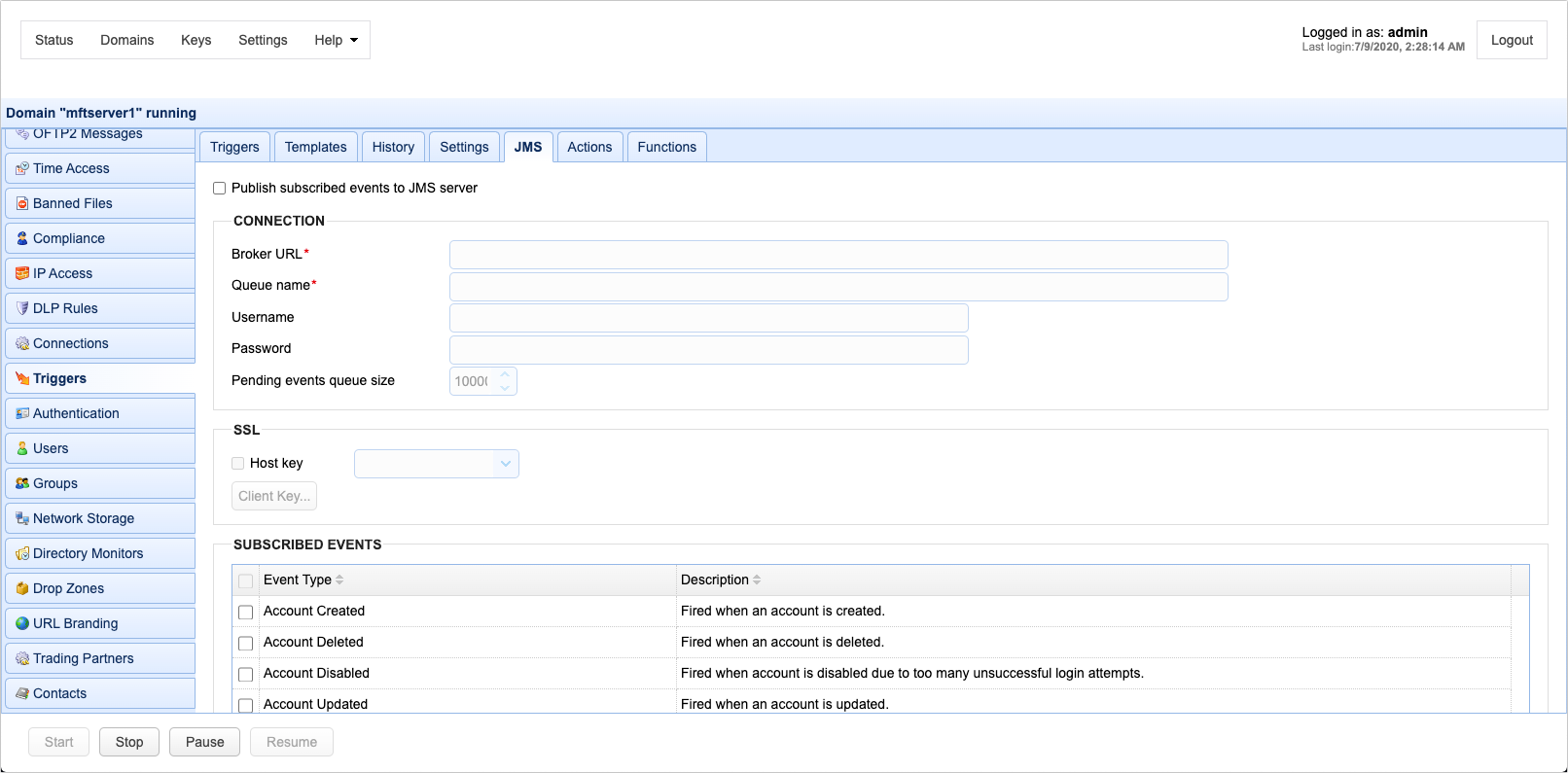This screenshot has width=1568, height=773.
Task: Click the Drop Zones sidebar icon
Action: [22, 588]
